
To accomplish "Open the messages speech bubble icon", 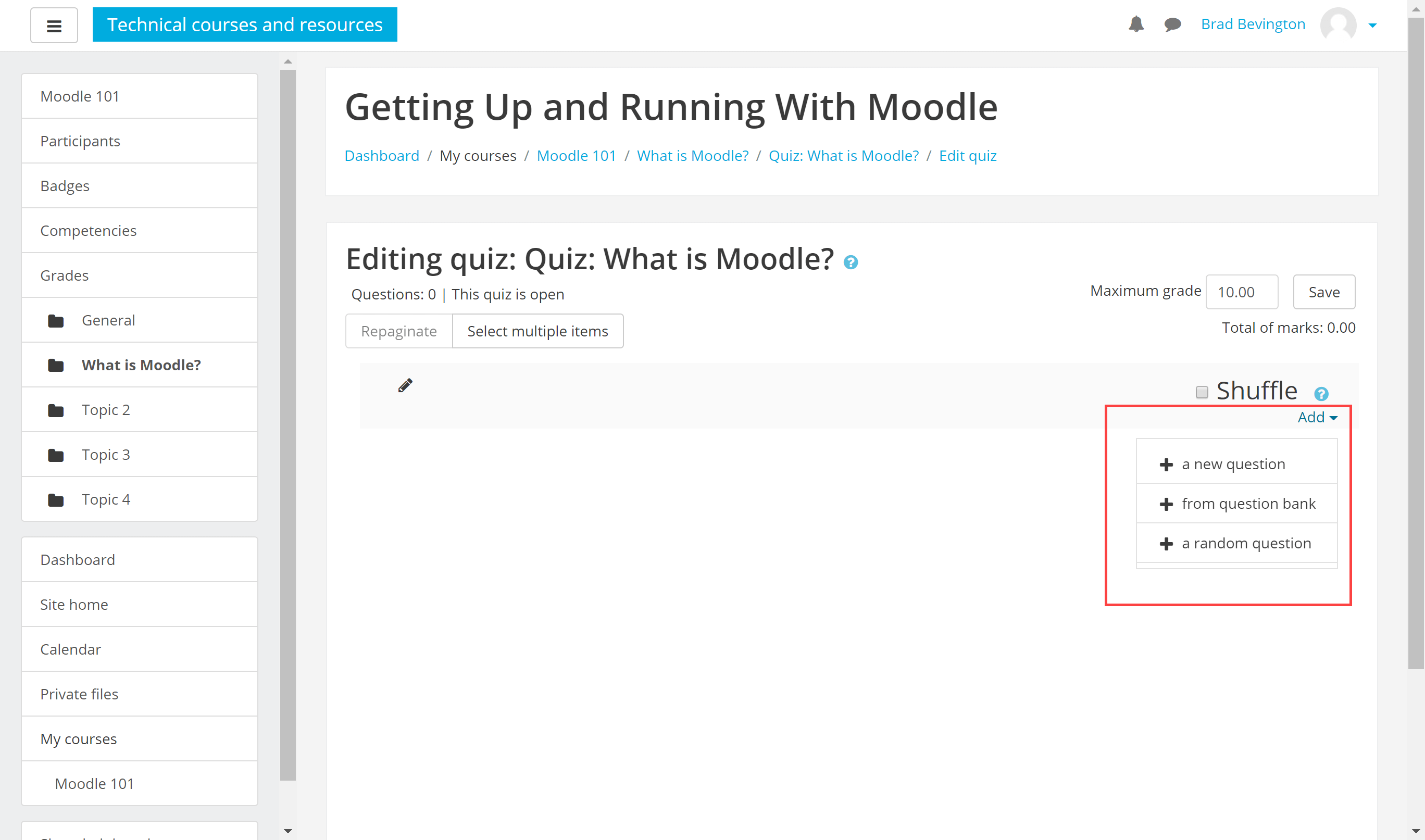I will pos(1172,24).
